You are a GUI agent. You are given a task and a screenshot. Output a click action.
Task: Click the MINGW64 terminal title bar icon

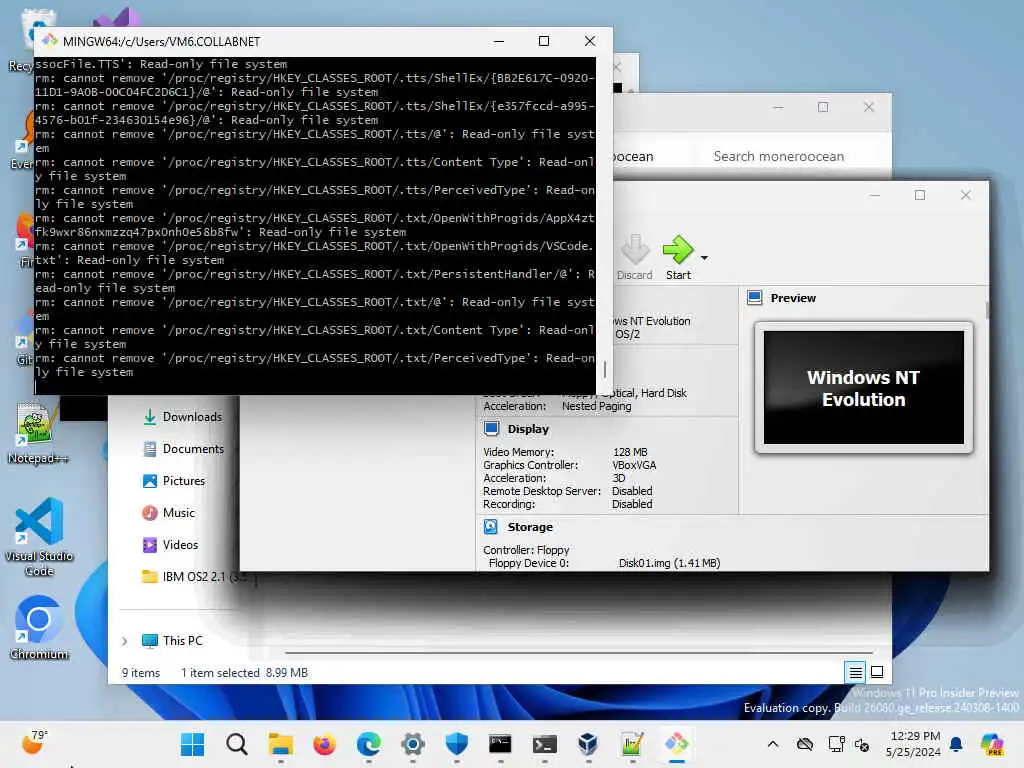[x=50, y=41]
